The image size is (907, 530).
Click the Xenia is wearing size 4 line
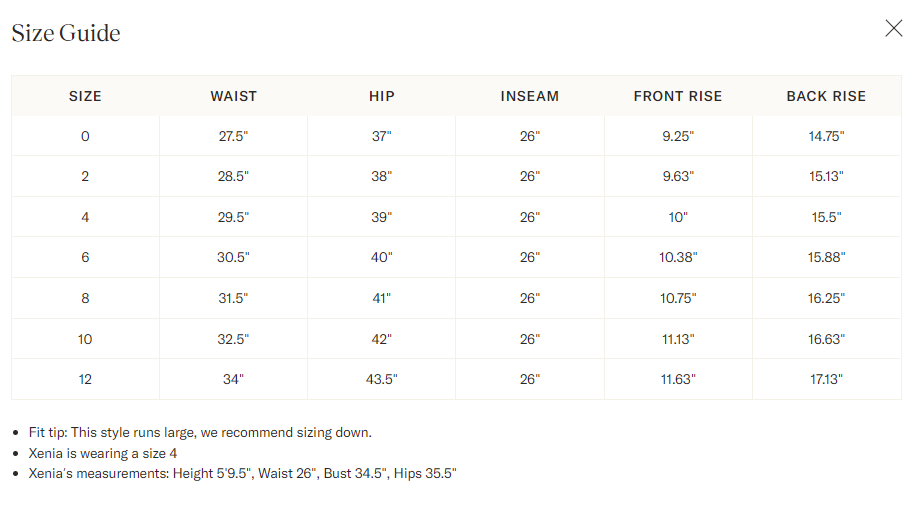point(103,453)
